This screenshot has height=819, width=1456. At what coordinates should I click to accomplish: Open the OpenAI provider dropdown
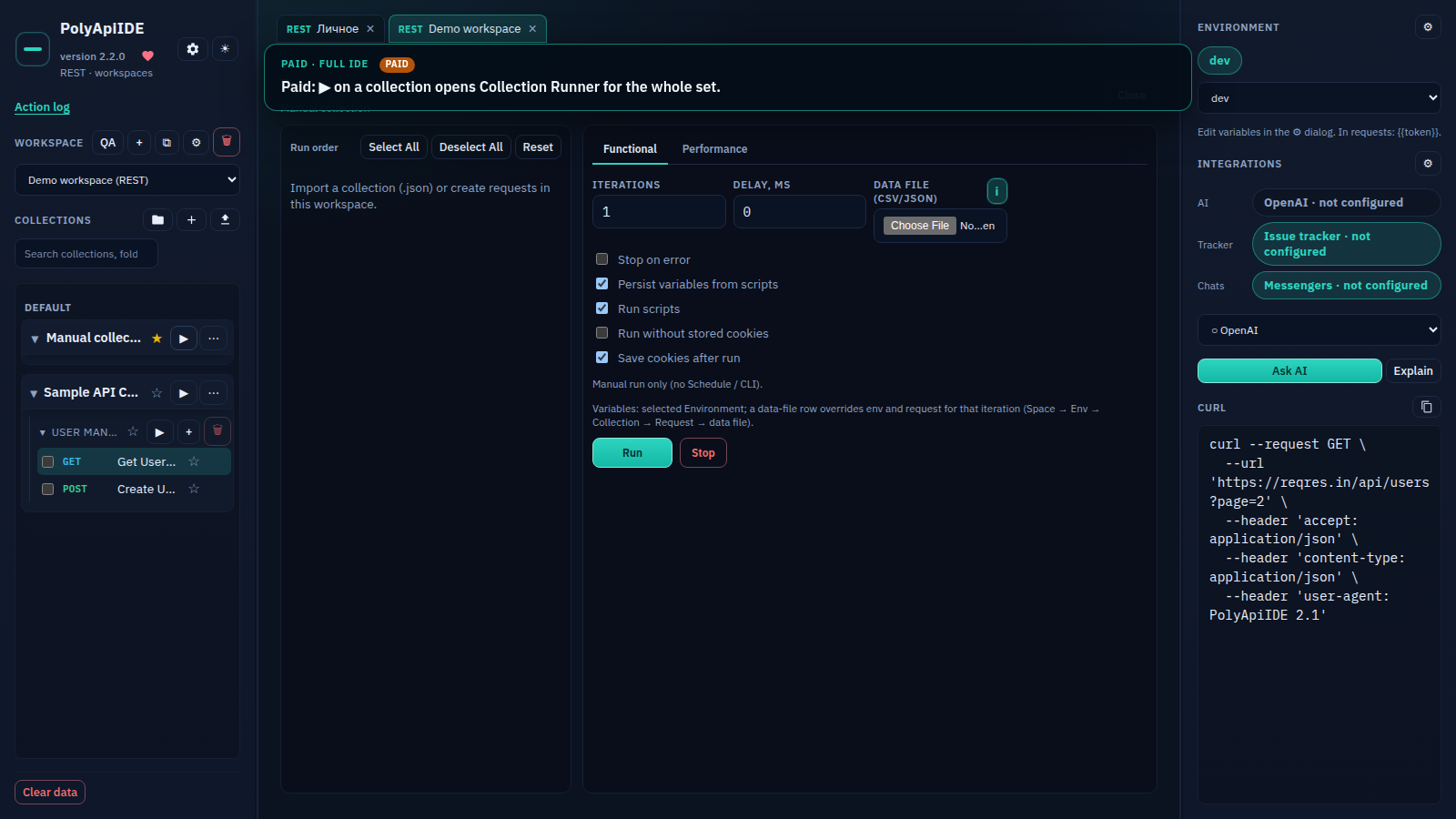[x=1319, y=330]
